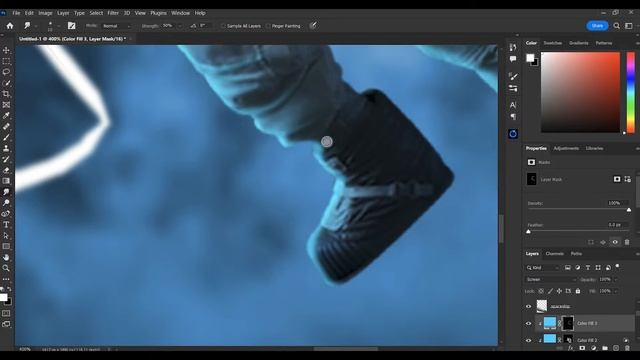Open the layer Opacity dropdown arrow
Image resolution: width=640 pixels, height=360 pixels.
(x=616, y=280)
